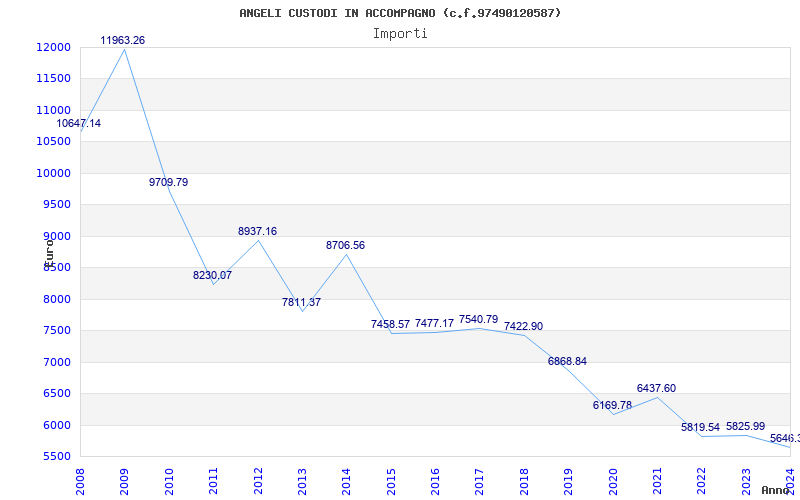
Task: Select the value 9709.79
Action: point(168,182)
